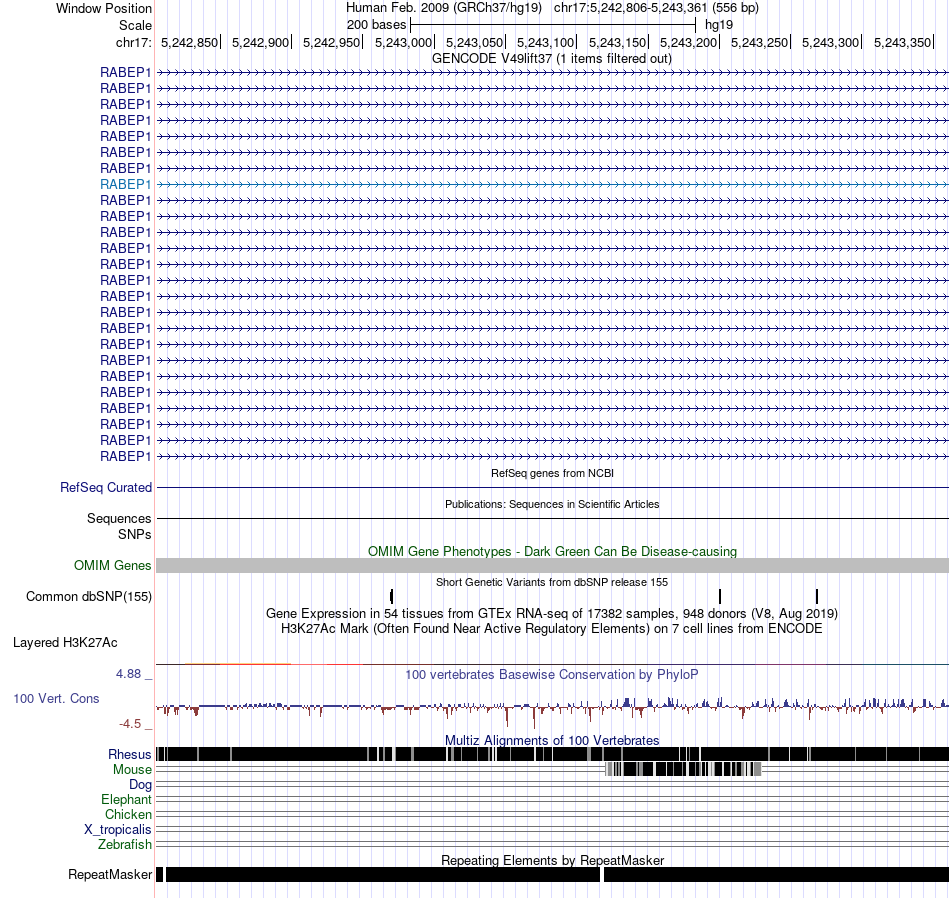Screen dimensions: 950x898
Task: Click the Human Feb. 2009 (GRCh37/hg19) assembly text
Action: coord(446,8)
